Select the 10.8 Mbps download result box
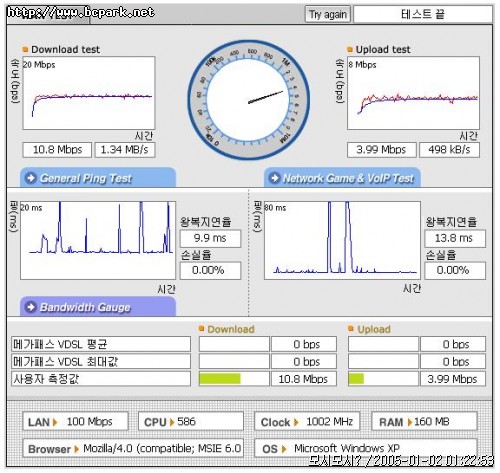The width and height of the screenshot is (500, 473). pyautogui.click(x=57, y=150)
